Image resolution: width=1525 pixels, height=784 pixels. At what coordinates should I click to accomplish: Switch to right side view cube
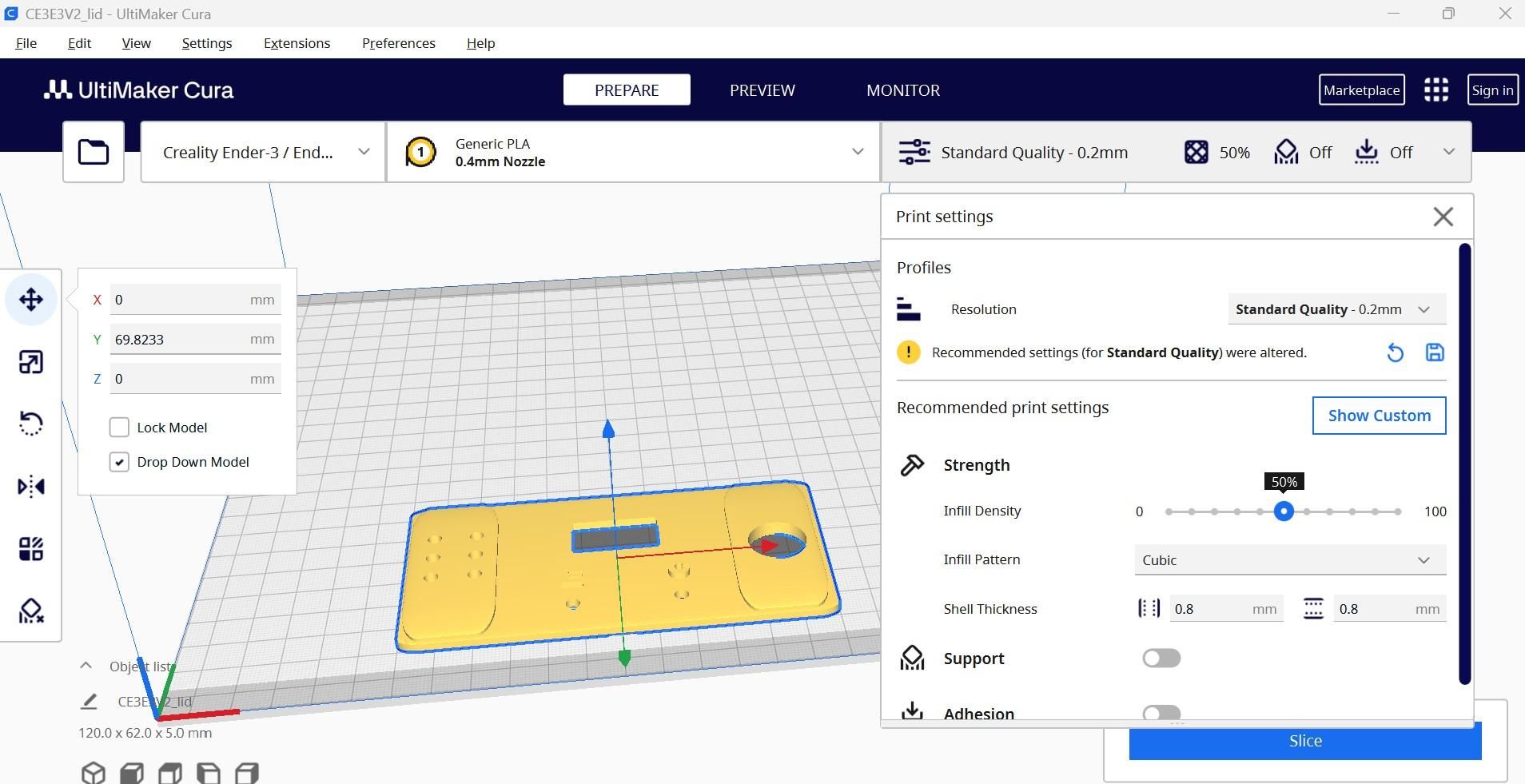247,773
